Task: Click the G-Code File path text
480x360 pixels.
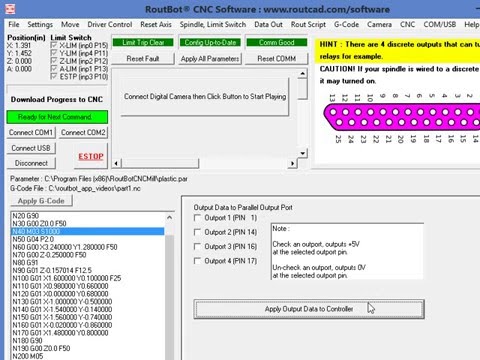Action: click(75, 189)
